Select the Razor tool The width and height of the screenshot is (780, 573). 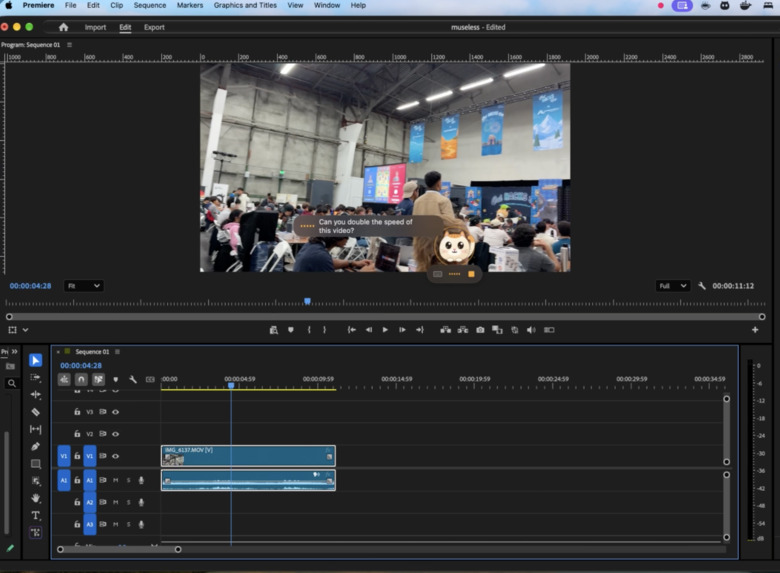click(35, 412)
